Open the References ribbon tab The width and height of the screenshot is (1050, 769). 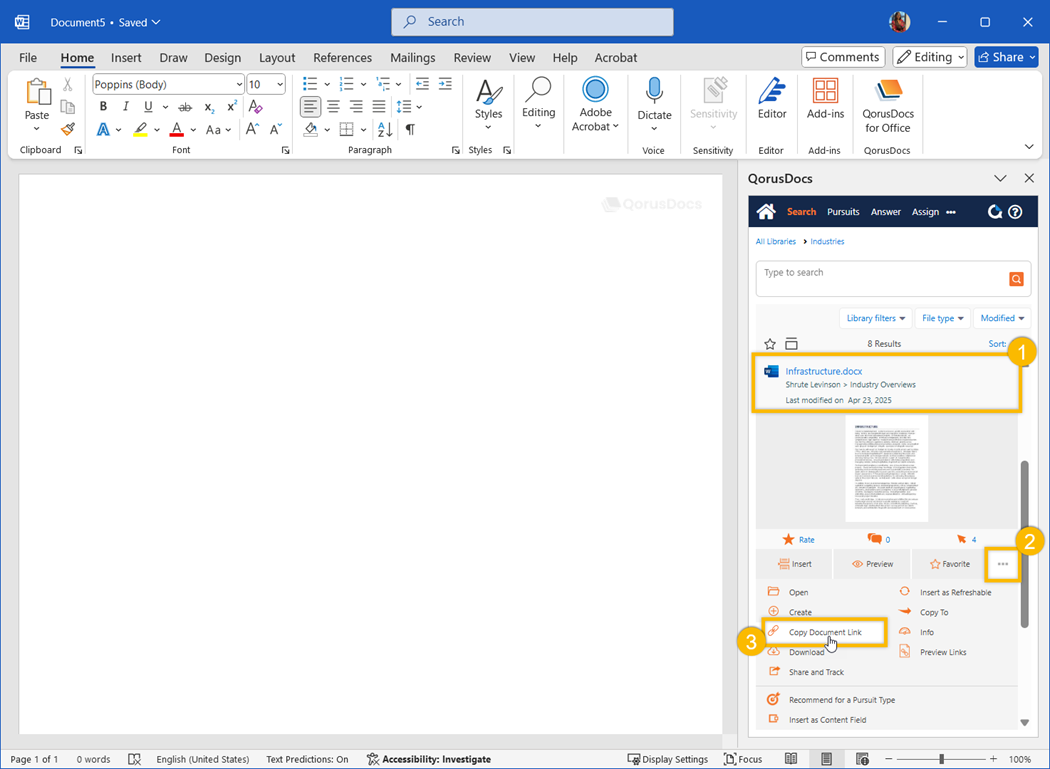(342, 58)
